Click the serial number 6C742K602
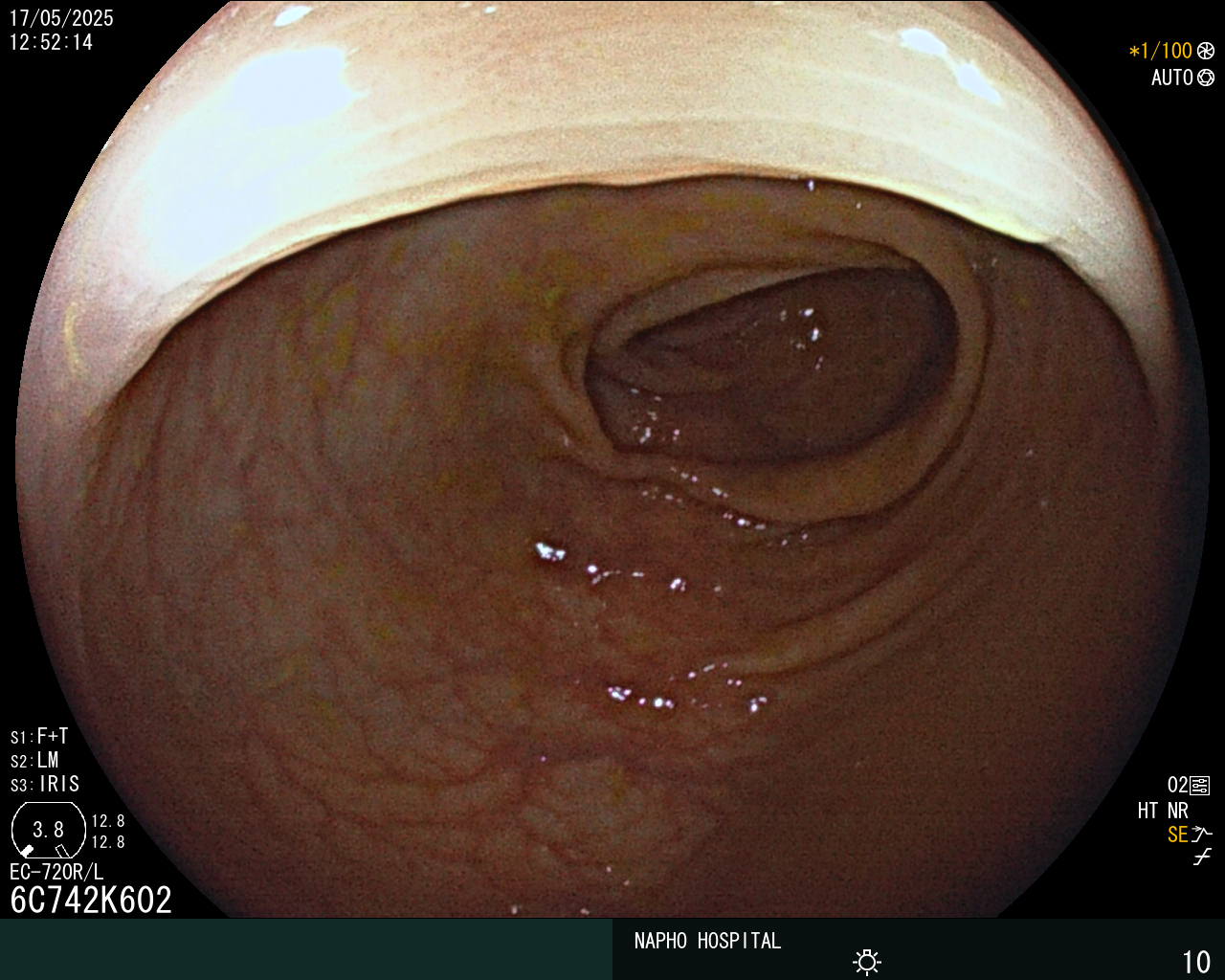This screenshot has height=980, width=1225. [x=91, y=900]
